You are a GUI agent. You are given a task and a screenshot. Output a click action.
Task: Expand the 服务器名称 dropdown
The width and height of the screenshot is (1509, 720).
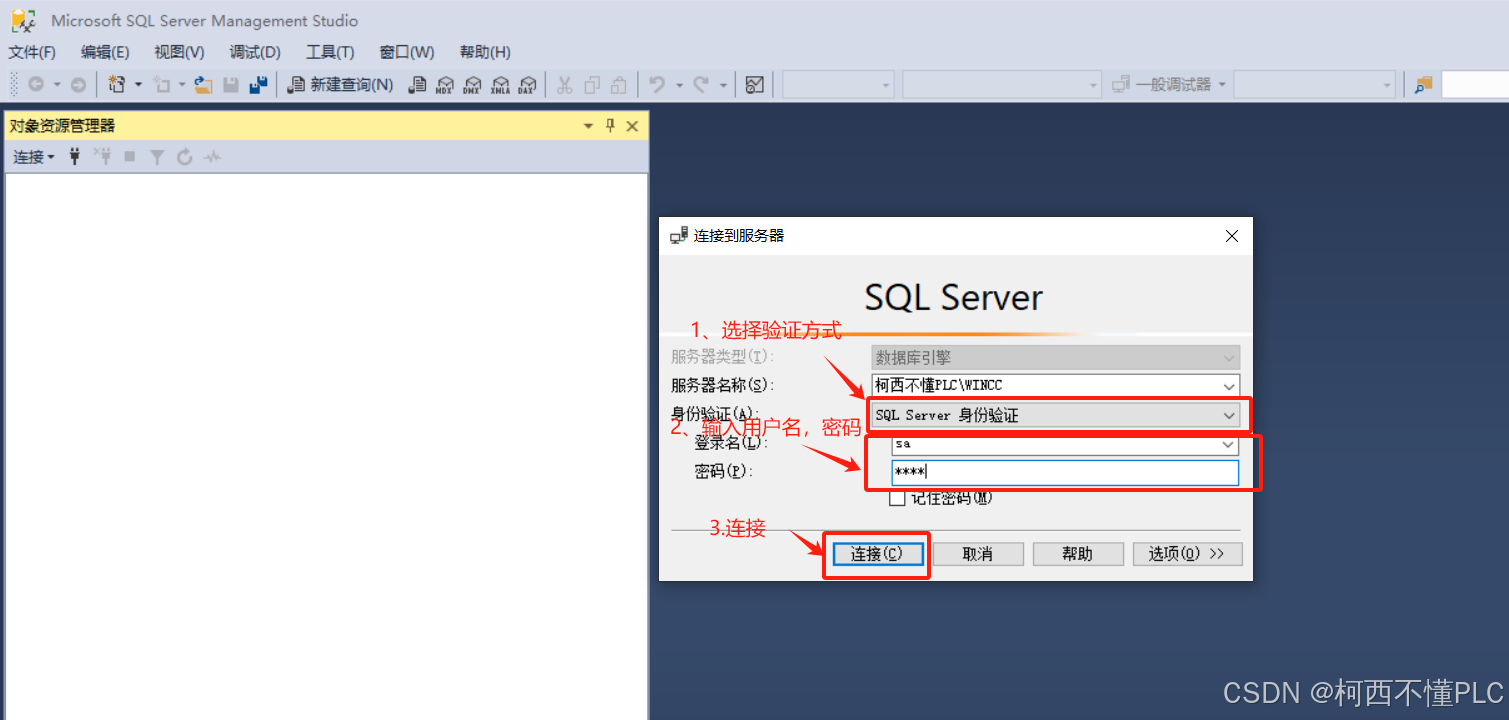pyautogui.click(x=1228, y=385)
